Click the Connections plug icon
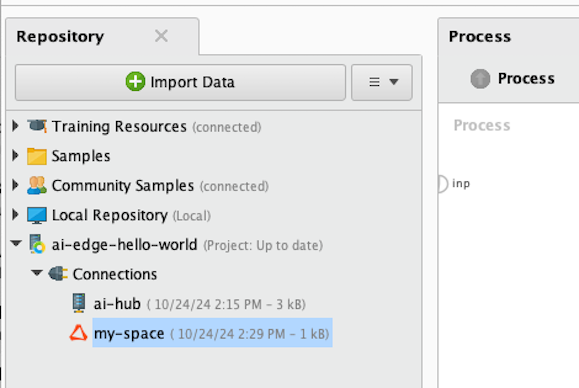The height and width of the screenshot is (388, 579). [58, 274]
